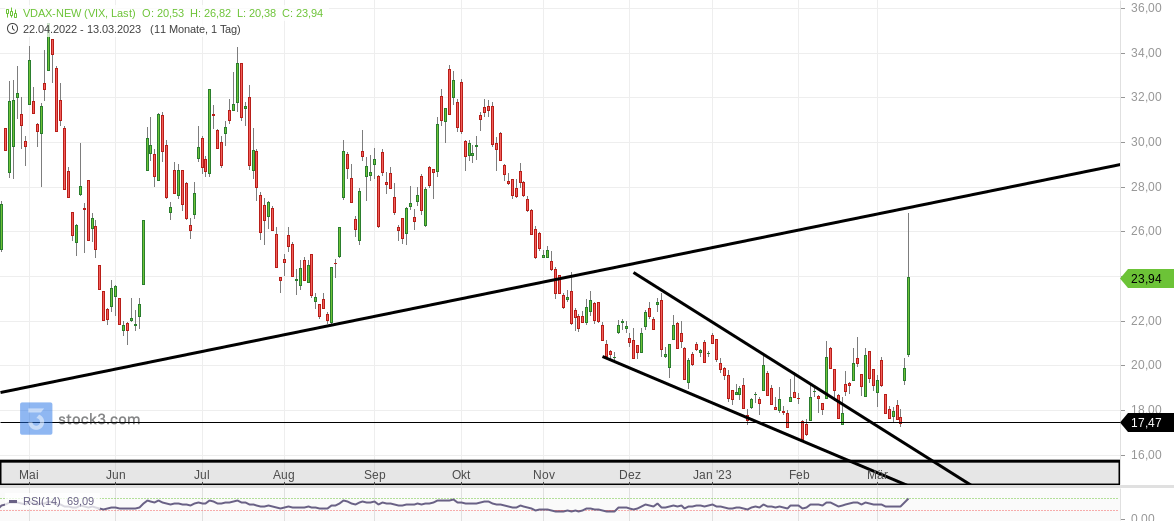Click the Dez label on time axis

[x=630, y=475]
